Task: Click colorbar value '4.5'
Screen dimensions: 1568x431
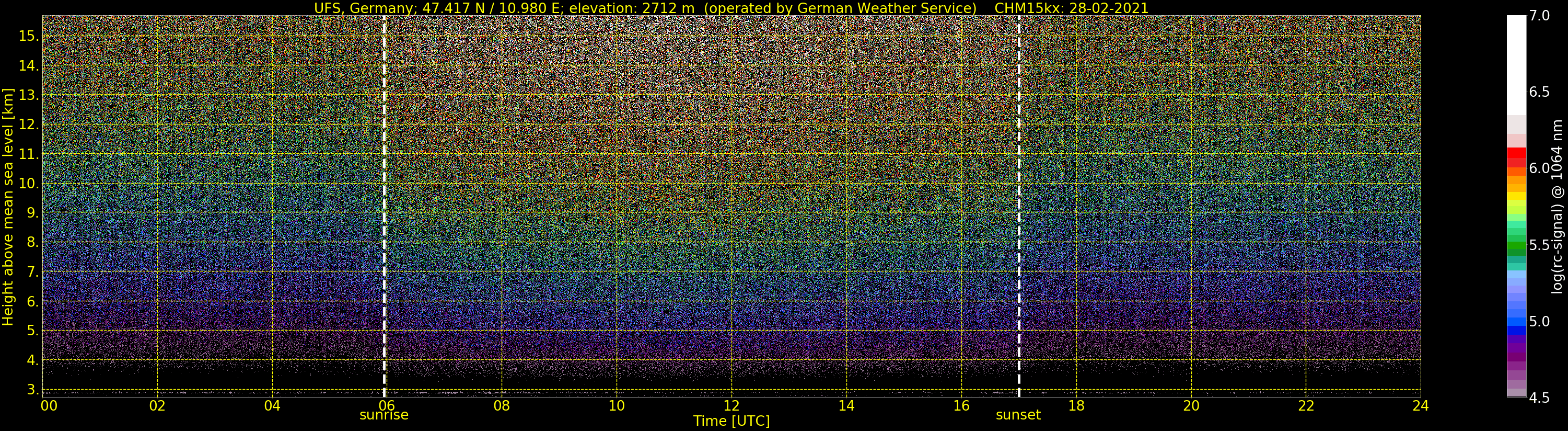Action: [x=1539, y=398]
